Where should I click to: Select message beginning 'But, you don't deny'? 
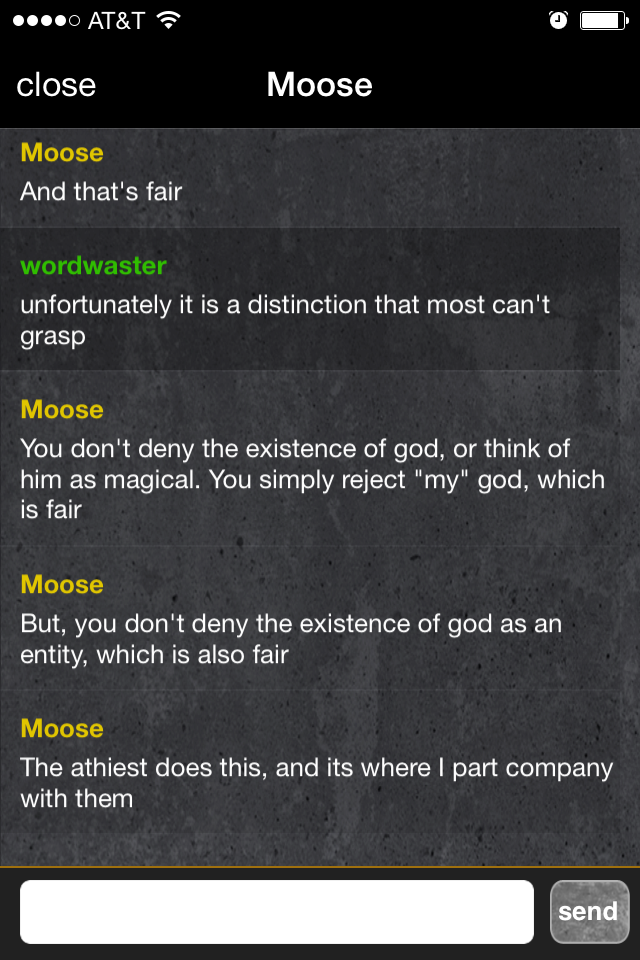(291, 639)
